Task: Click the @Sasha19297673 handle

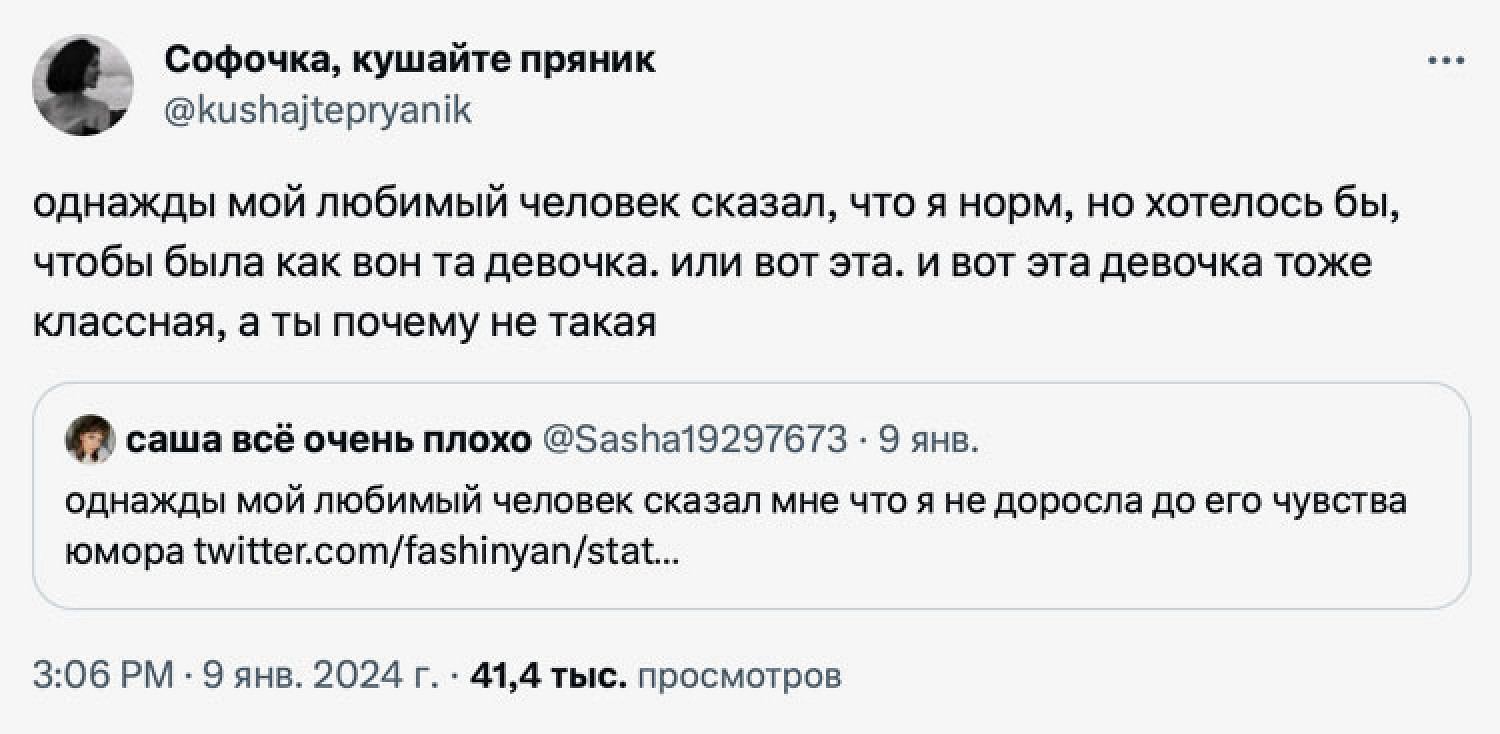Action: pos(694,440)
